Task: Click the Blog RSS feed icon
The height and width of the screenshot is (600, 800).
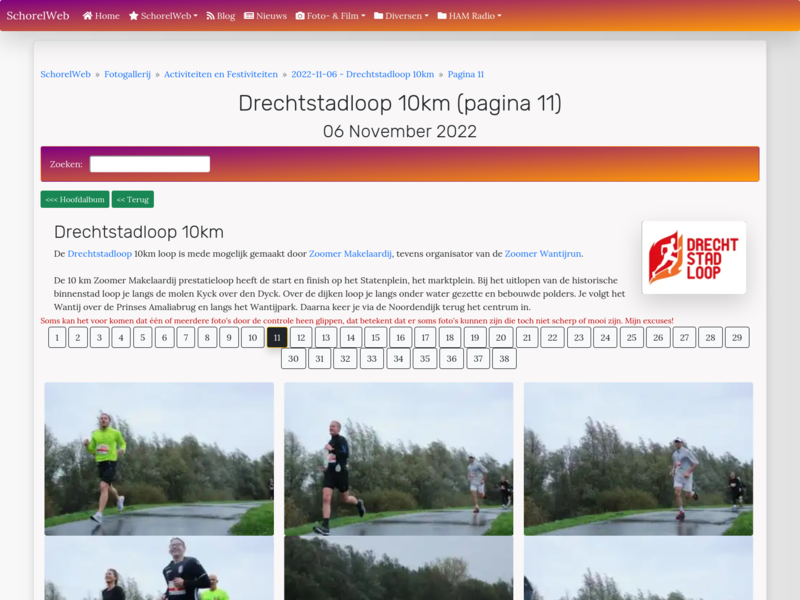Action: pyautogui.click(x=210, y=16)
